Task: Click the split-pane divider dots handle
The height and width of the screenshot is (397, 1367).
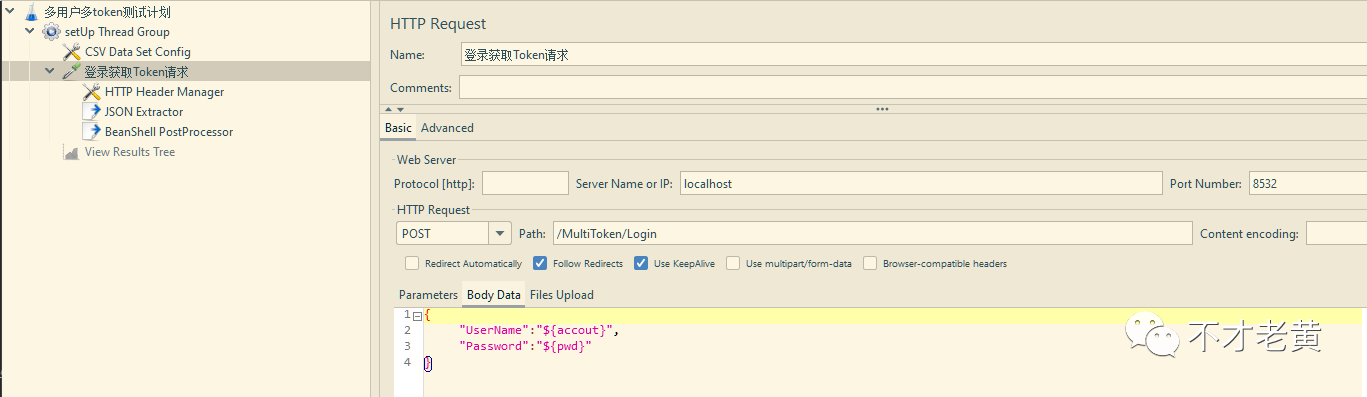Action: point(882,109)
